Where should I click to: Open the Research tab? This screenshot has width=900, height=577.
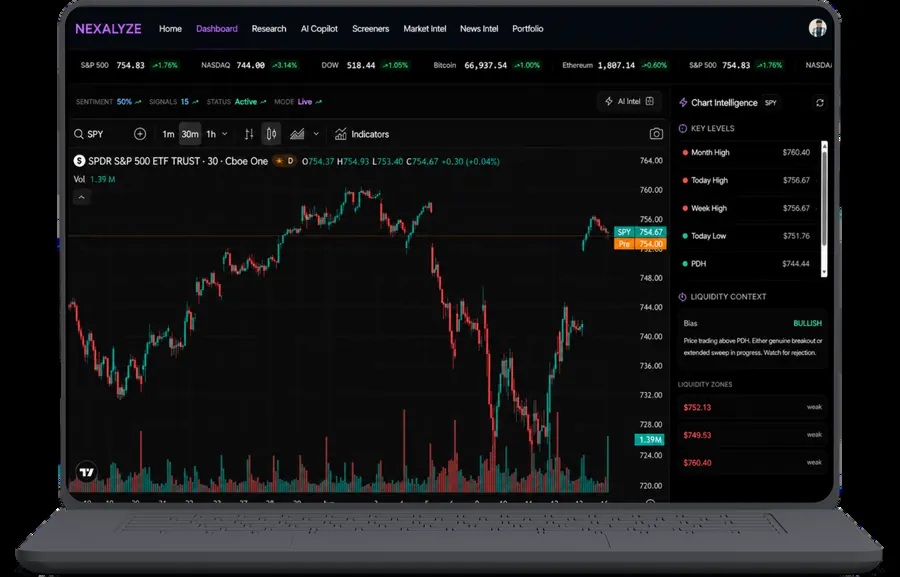click(x=269, y=29)
